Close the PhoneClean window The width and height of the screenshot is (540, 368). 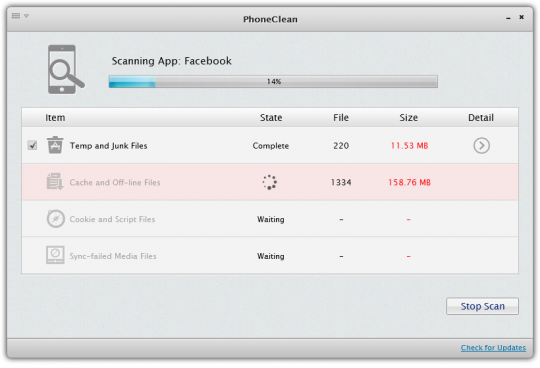[x=522, y=17]
